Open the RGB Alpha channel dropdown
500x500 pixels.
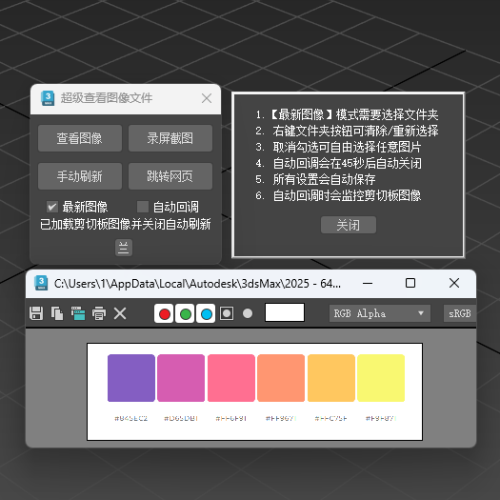(380, 313)
